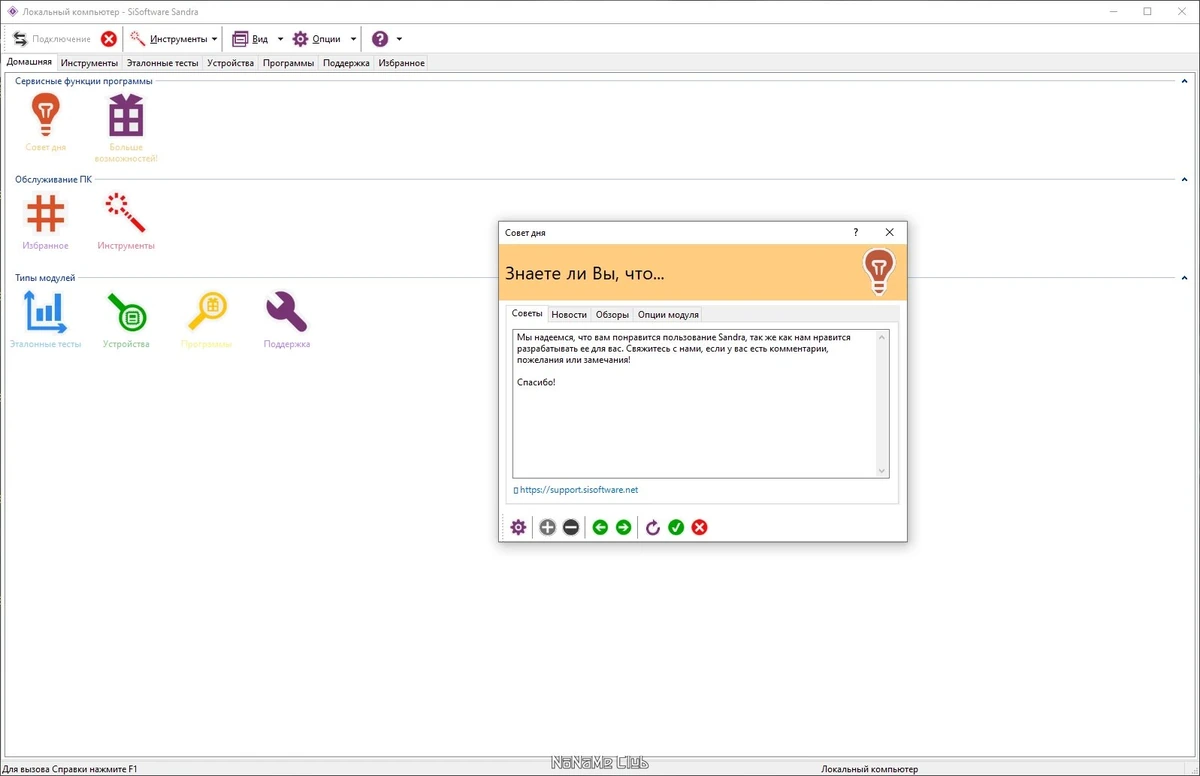Select the Обзоры tab in dialog
Image resolution: width=1200 pixels, height=776 pixels.
(612, 314)
